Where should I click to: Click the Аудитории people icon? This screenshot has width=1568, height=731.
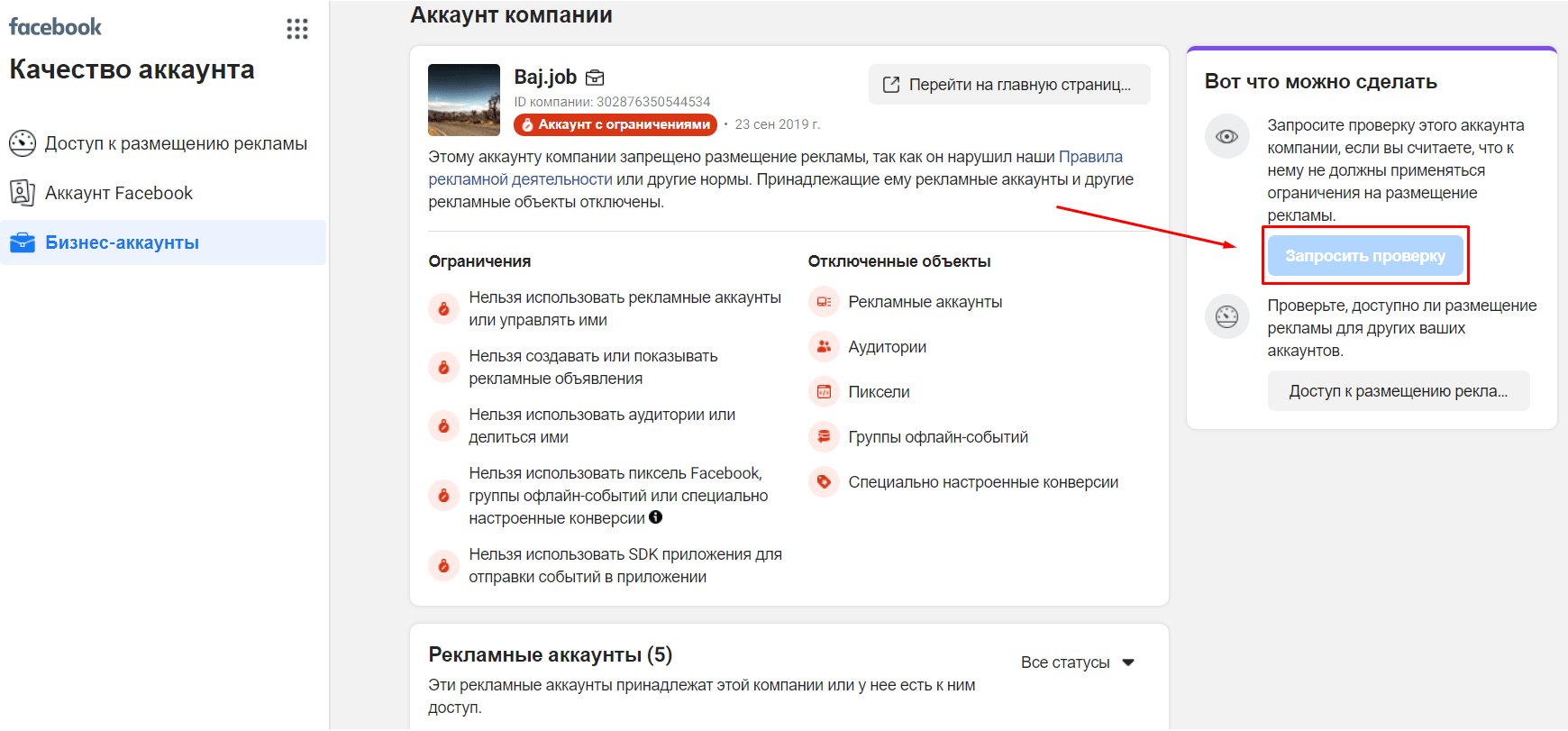coord(824,347)
